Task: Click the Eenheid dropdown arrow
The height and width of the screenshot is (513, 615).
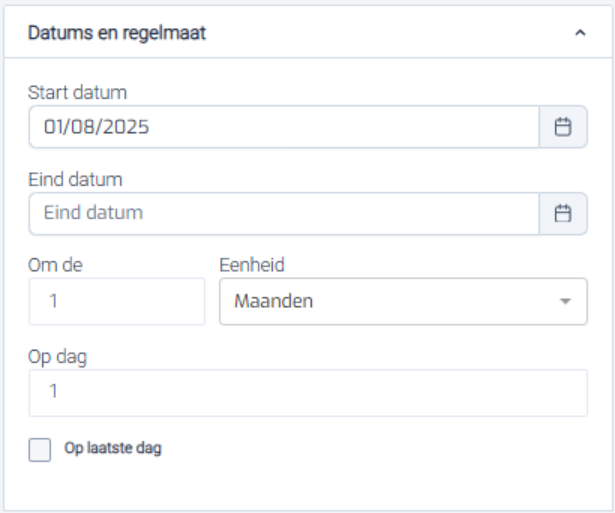Action: pos(566,301)
